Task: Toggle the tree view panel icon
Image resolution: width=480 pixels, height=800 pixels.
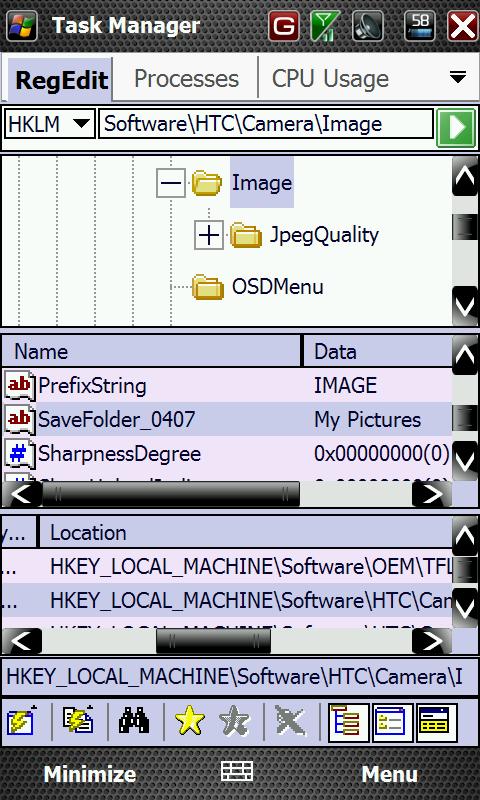Action: click(x=349, y=722)
